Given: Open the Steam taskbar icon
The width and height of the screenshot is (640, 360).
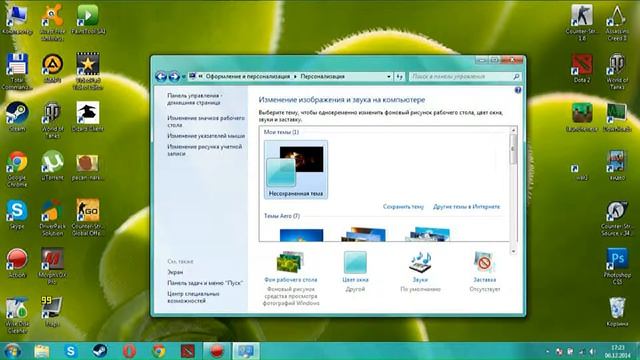Looking at the screenshot, I should tap(100, 351).
